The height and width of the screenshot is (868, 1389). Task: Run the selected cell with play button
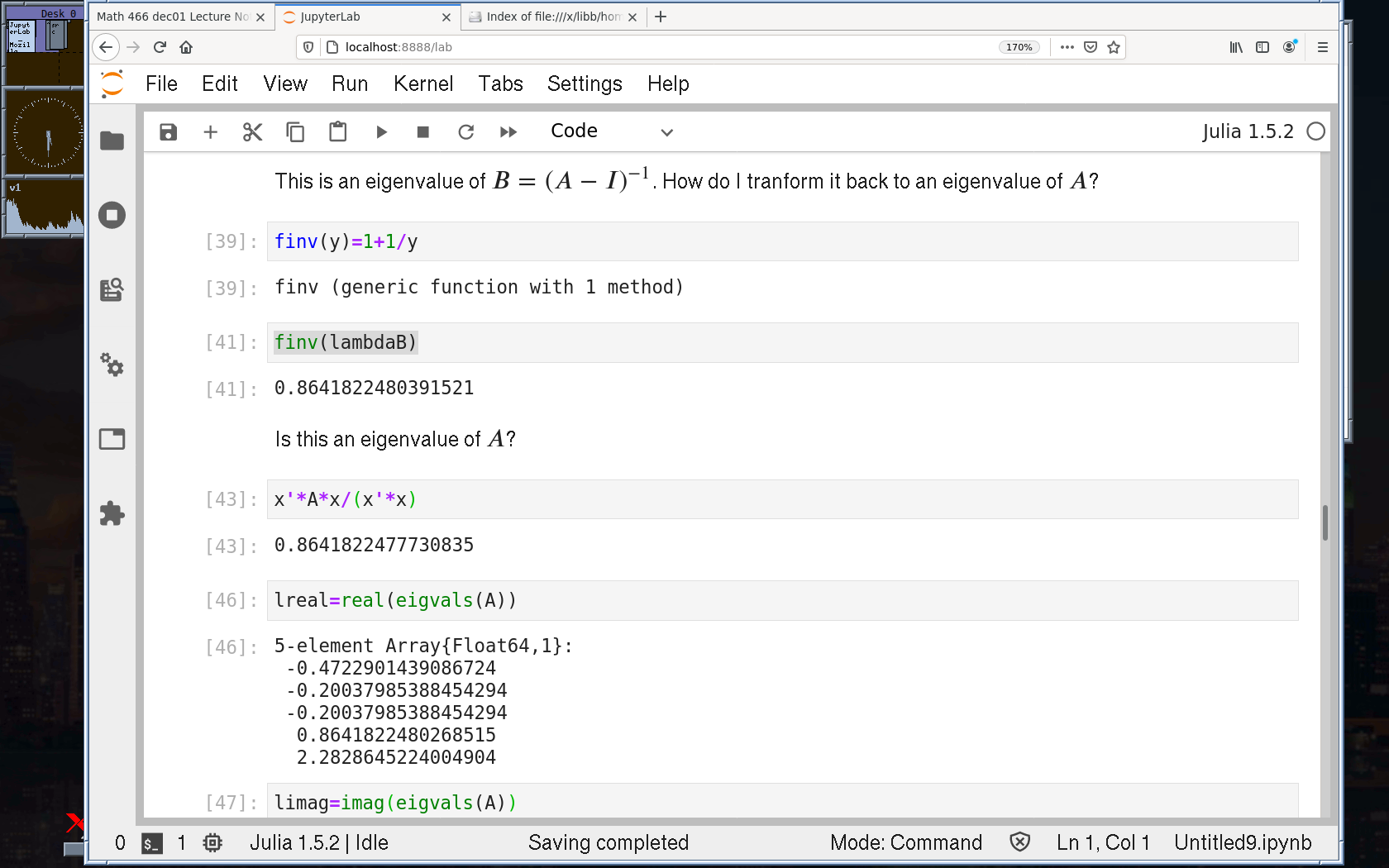pyautogui.click(x=381, y=132)
